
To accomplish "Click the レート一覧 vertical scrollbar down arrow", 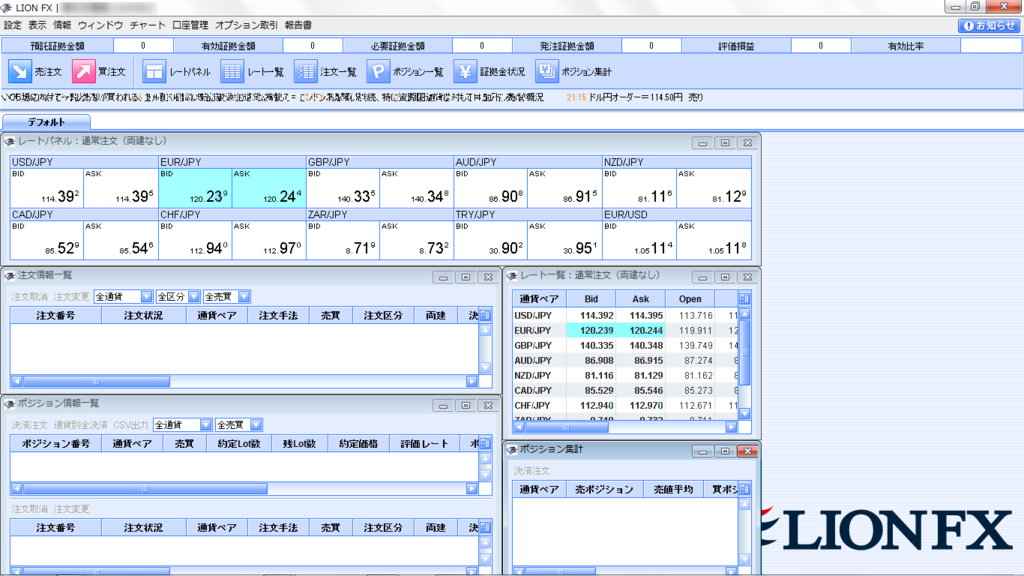I will pos(744,413).
